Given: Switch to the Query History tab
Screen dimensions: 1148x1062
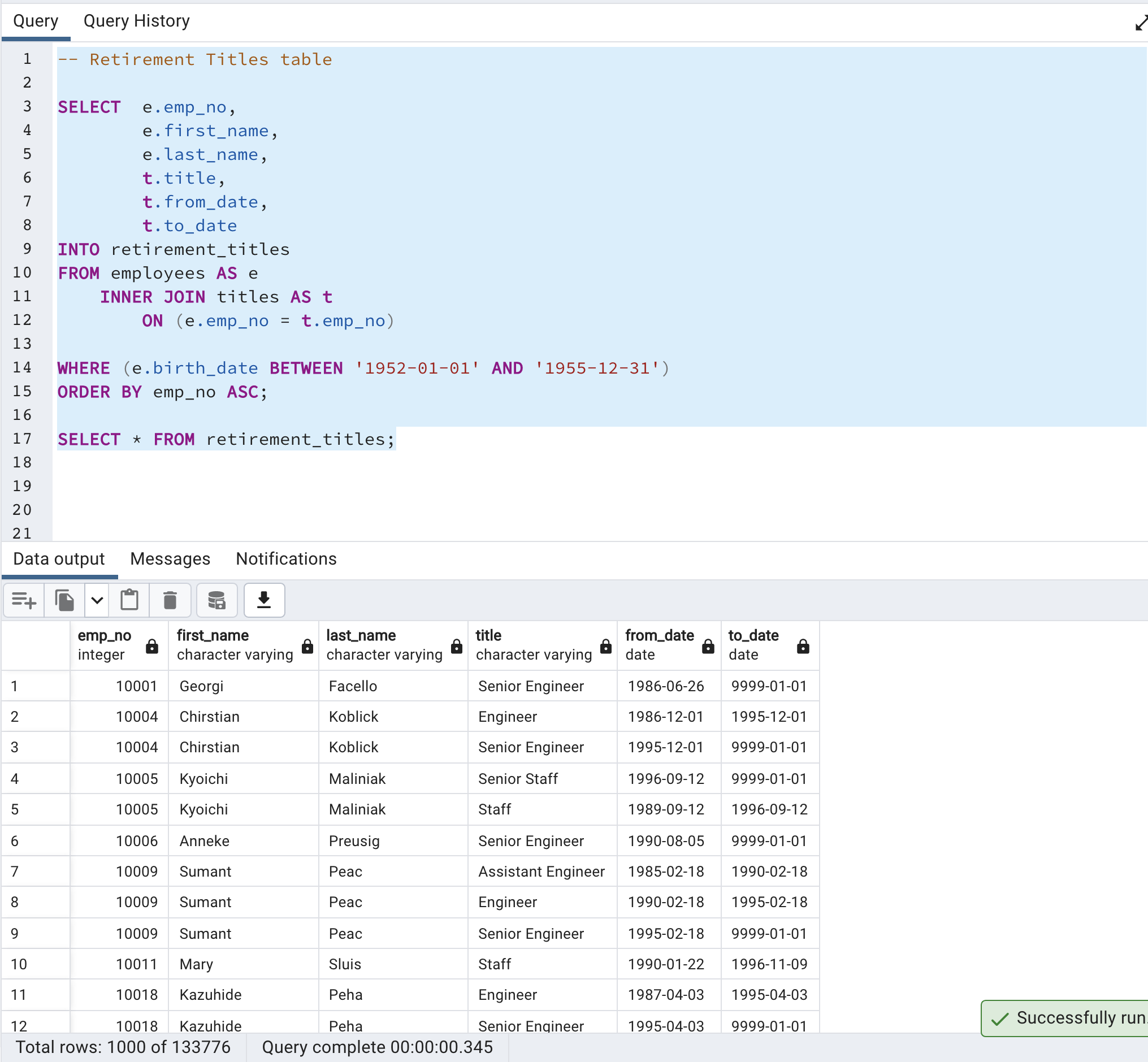Looking at the screenshot, I should [136, 21].
